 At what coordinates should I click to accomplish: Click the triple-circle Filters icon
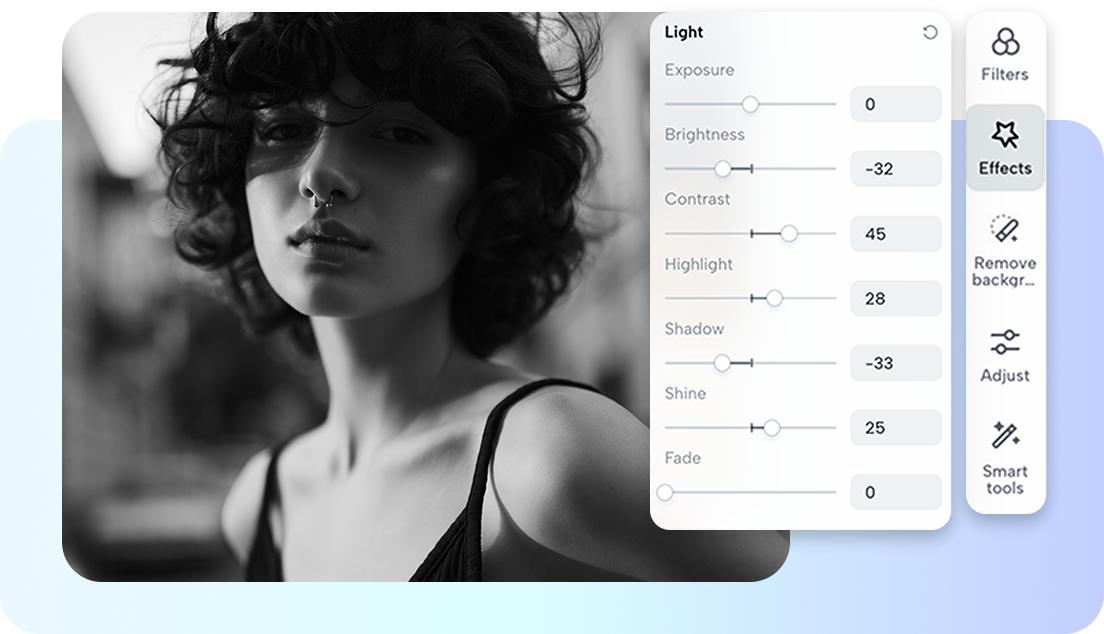(x=1004, y=42)
